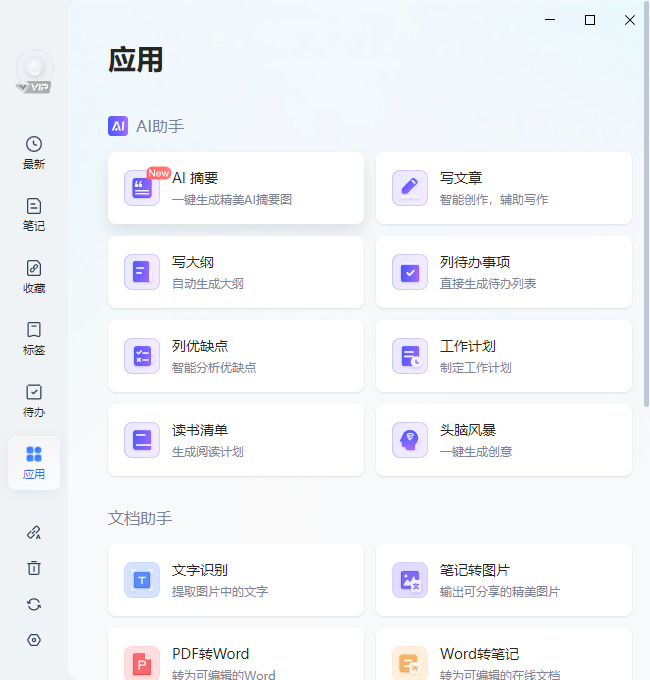The image size is (650, 680).
Task: Click the 工作计划 clock document icon
Action: point(410,356)
